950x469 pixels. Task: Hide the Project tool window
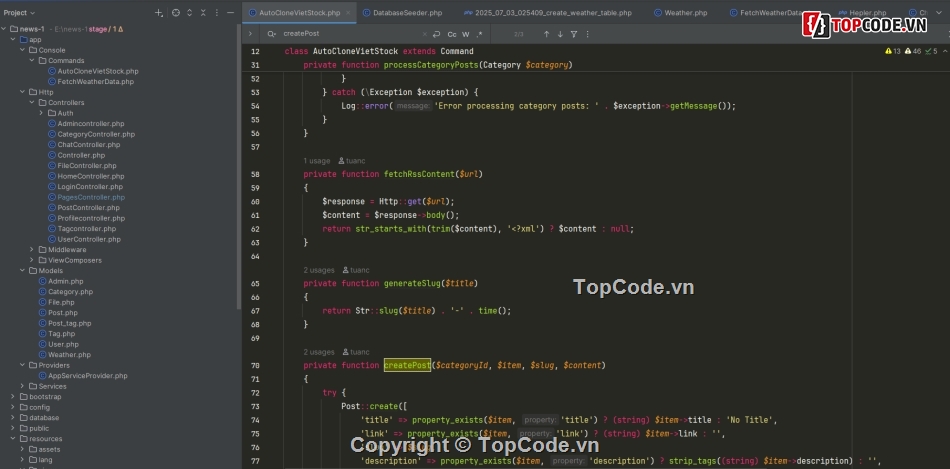point(230,13)
